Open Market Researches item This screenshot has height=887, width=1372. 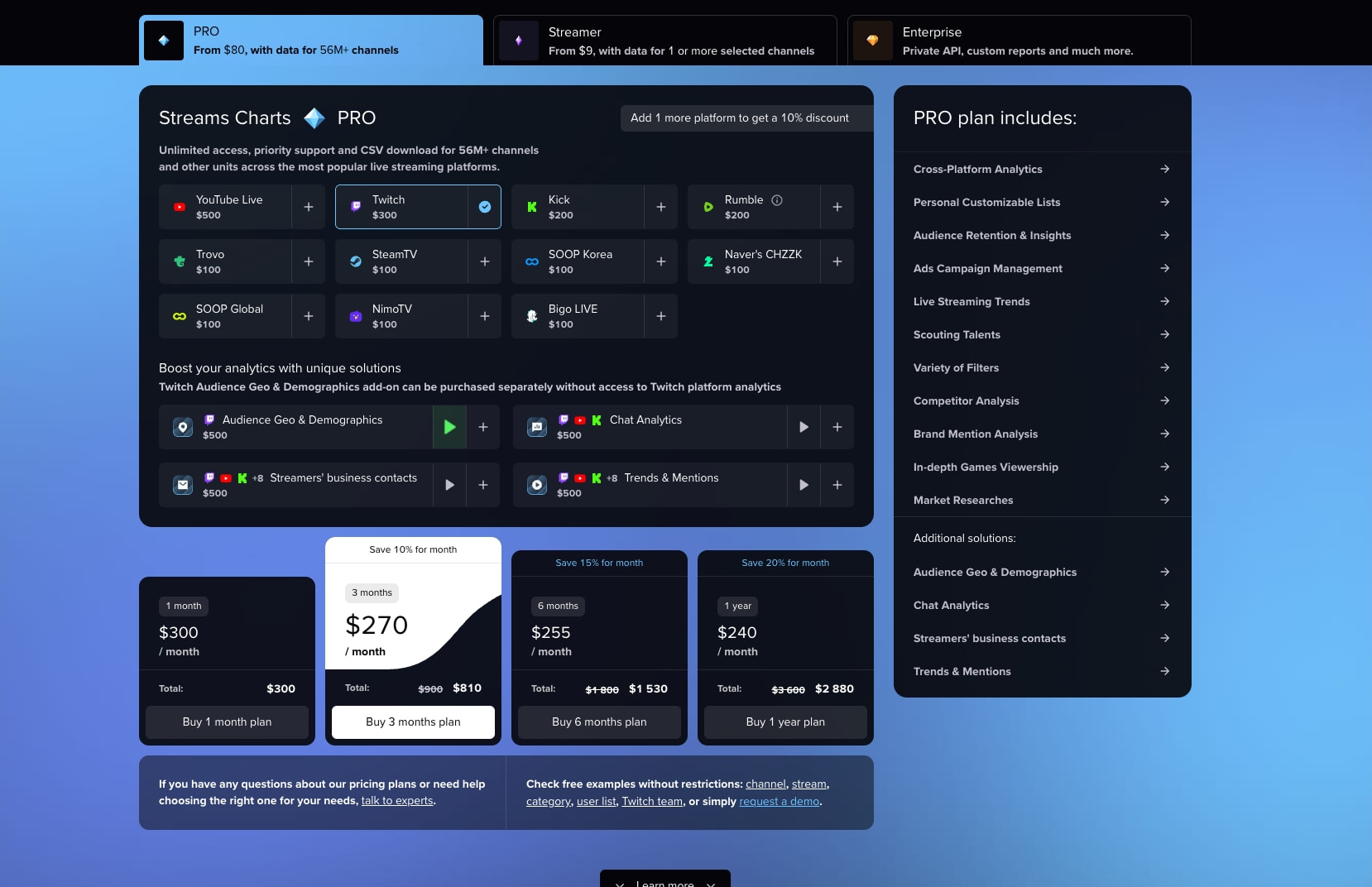[1042, 500]
